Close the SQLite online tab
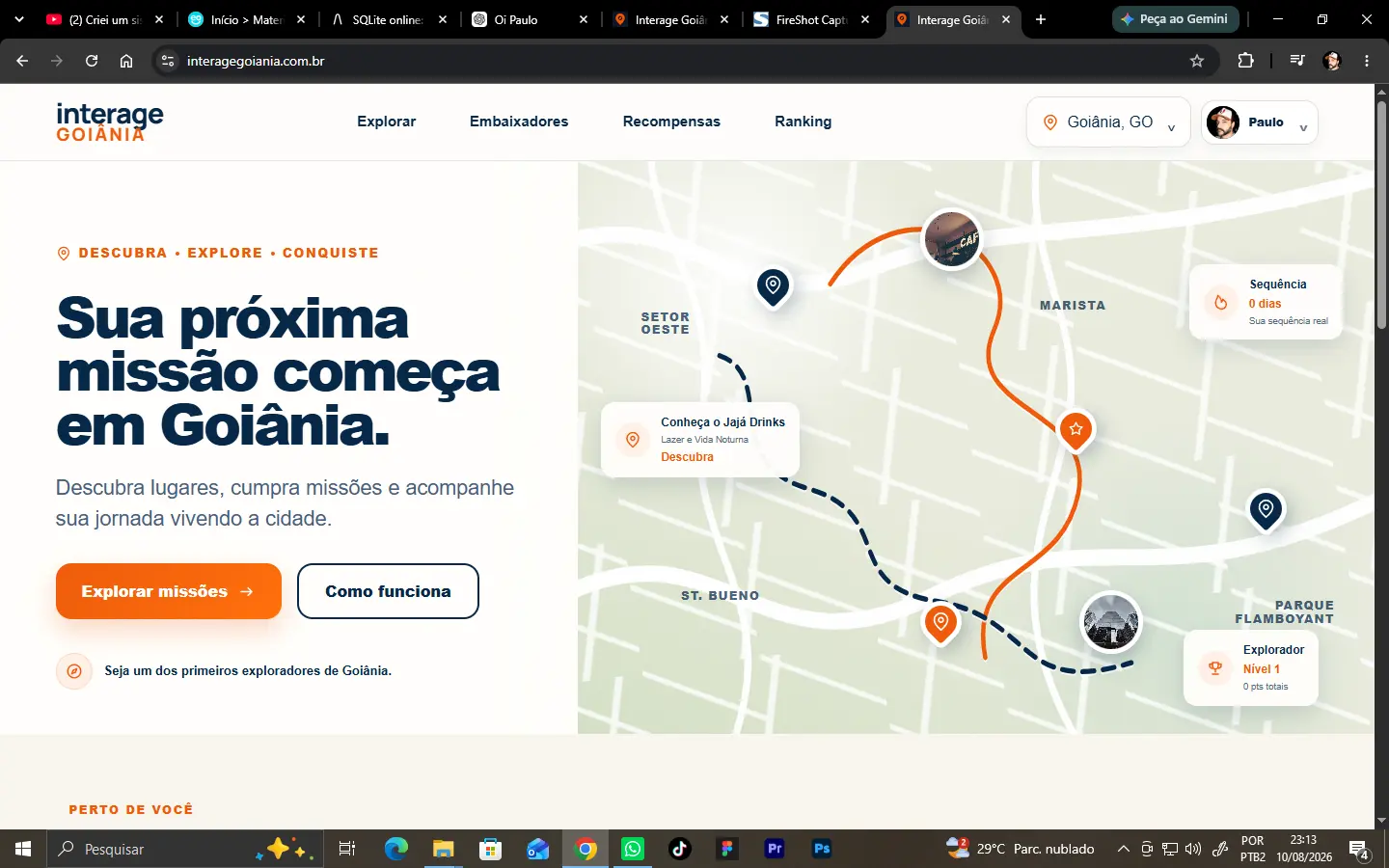Screen dimensions: 1389x868 443,19
